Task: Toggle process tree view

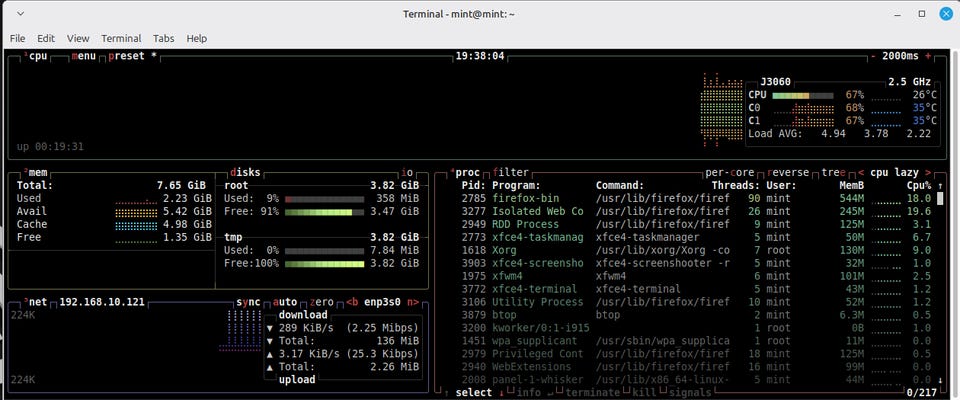Action: pos(833,173)
